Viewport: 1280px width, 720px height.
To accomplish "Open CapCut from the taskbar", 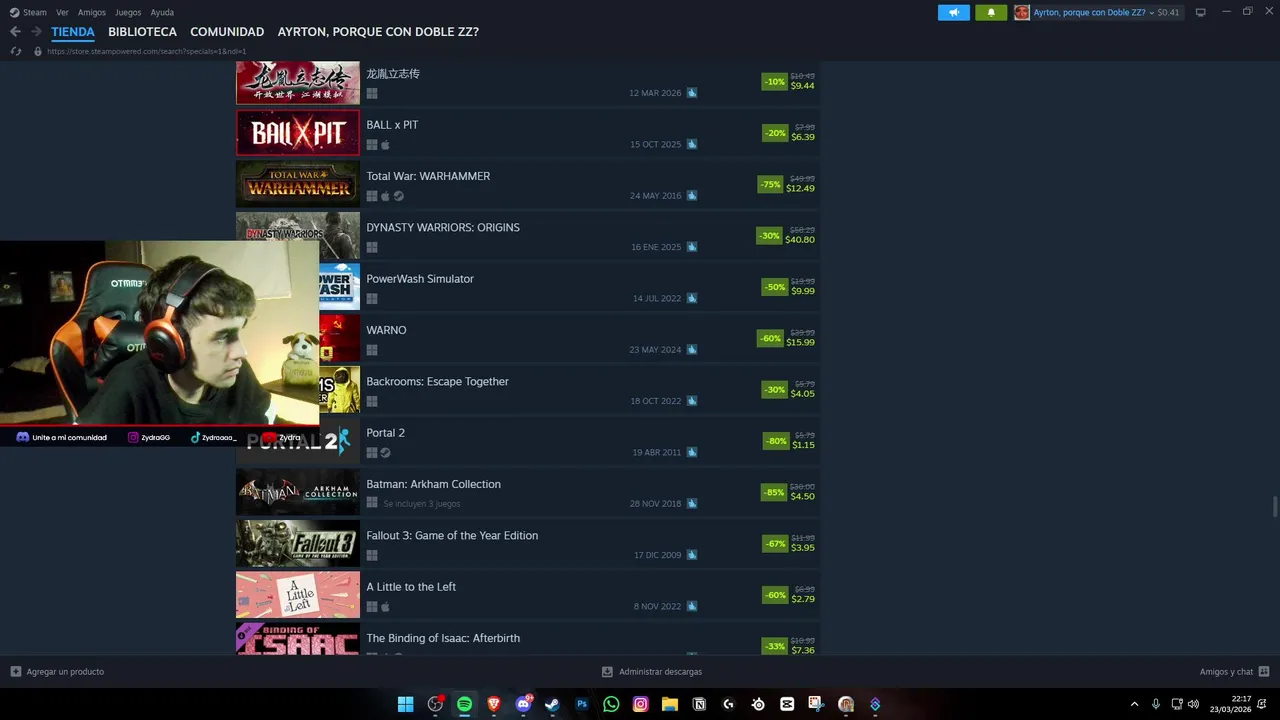I will 787,704.
